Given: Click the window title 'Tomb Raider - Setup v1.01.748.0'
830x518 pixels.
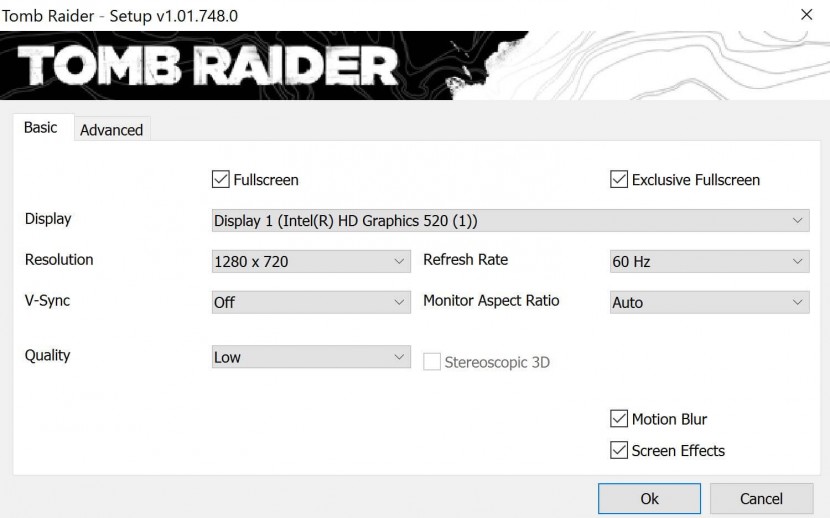Looking at the screenshot, I should pyautogui.click(x=120, y=16).
